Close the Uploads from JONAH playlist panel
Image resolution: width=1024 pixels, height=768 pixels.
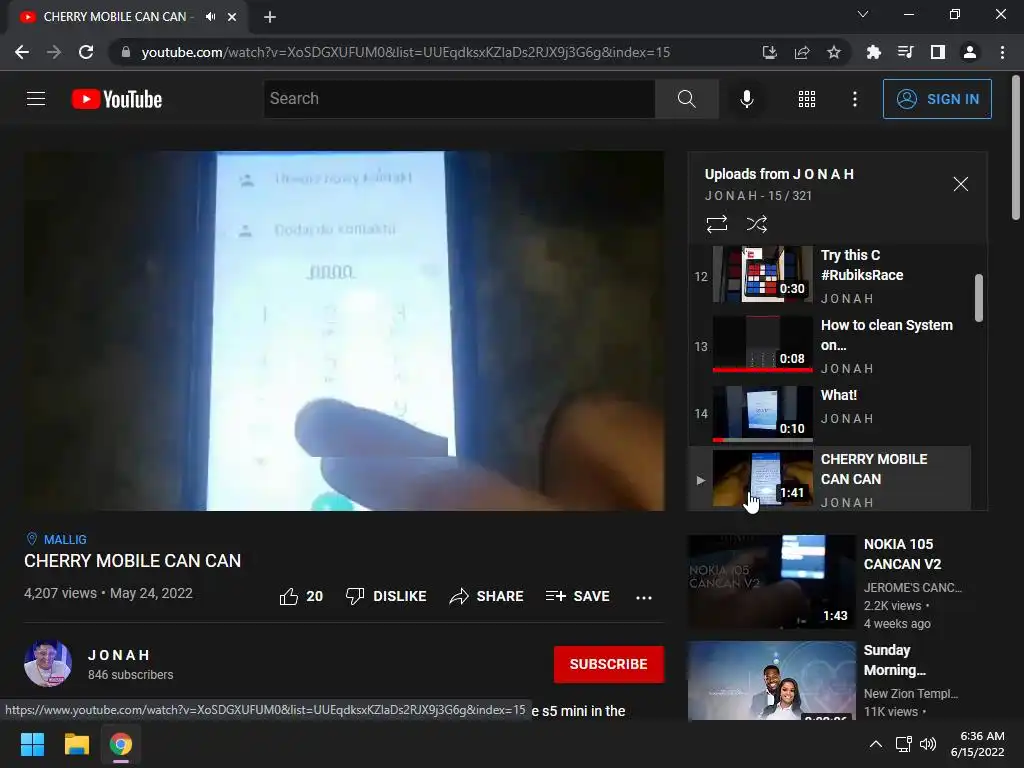click(960, 184)
